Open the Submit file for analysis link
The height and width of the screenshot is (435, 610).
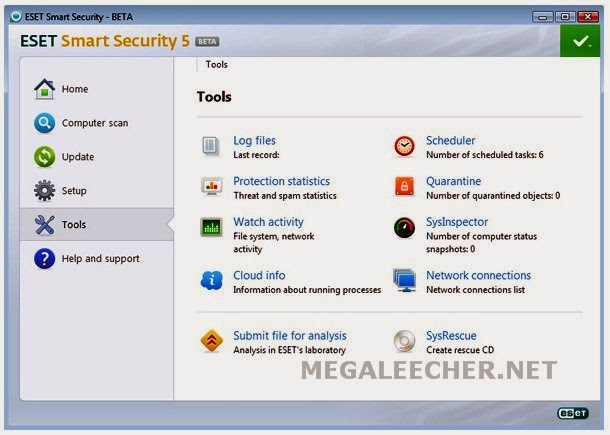pyautogui.click(x=290, y=336)
